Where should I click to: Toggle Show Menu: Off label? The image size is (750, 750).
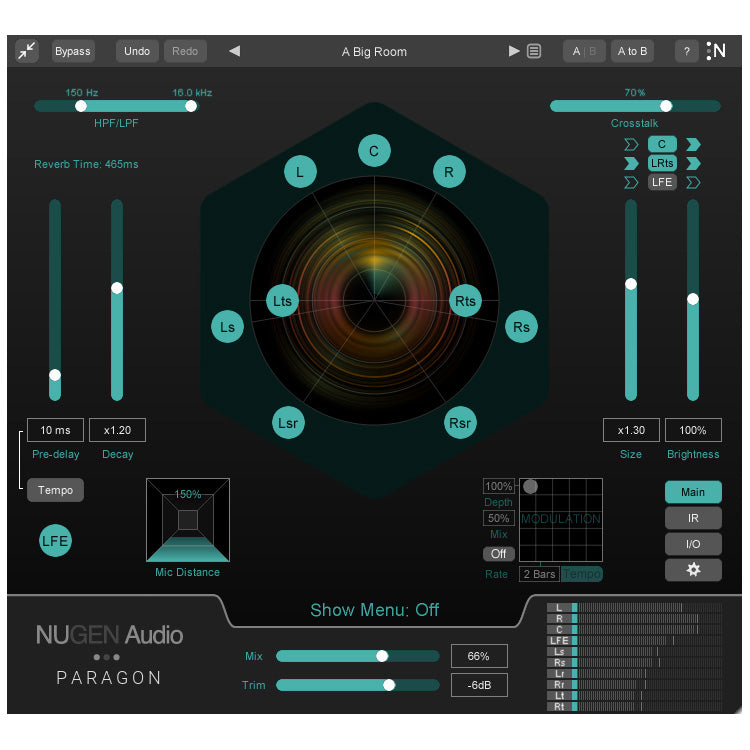pyautogui.click(x=374, y=610)
